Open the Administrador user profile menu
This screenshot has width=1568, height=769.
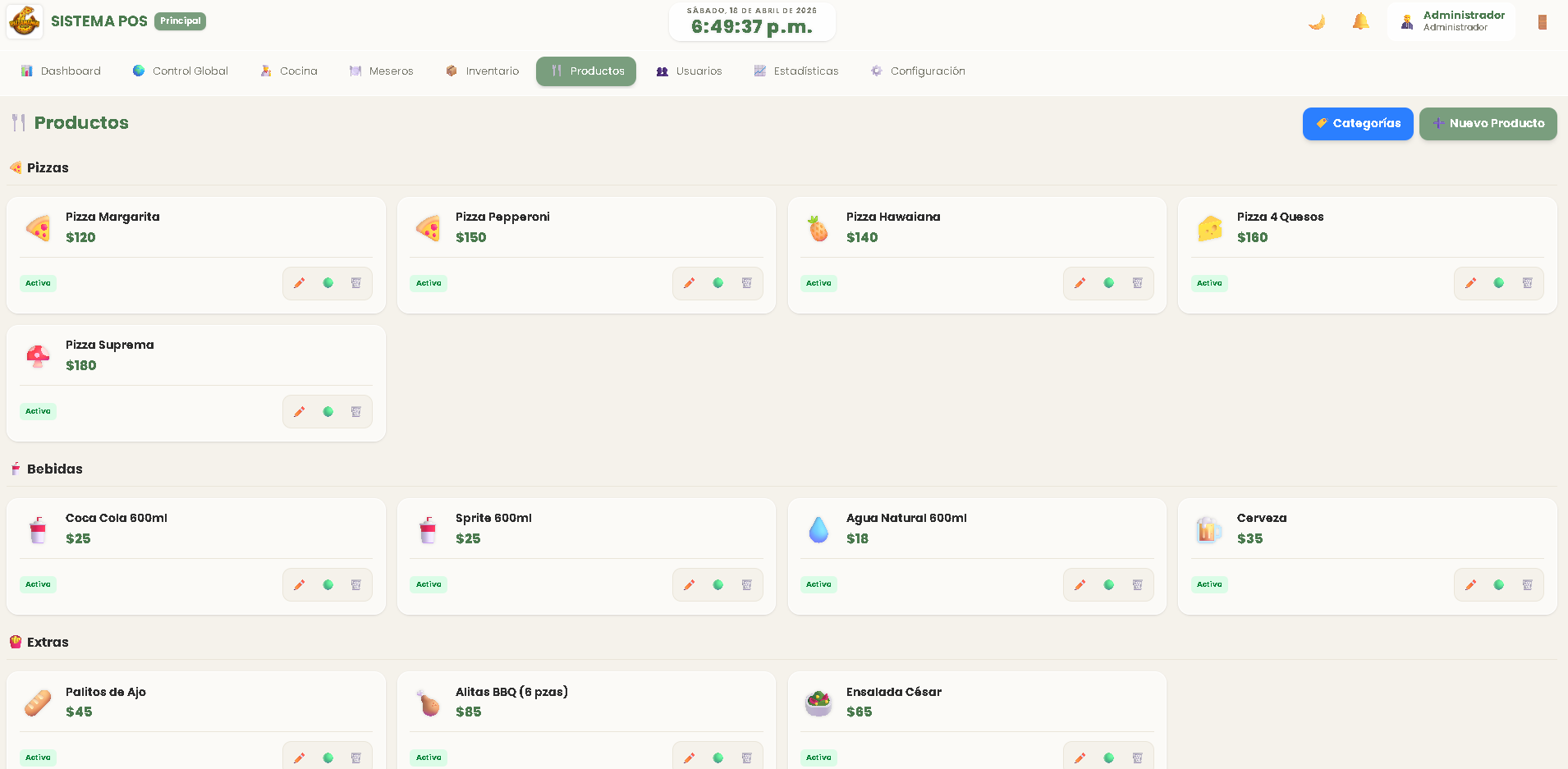click(1451, 21)
